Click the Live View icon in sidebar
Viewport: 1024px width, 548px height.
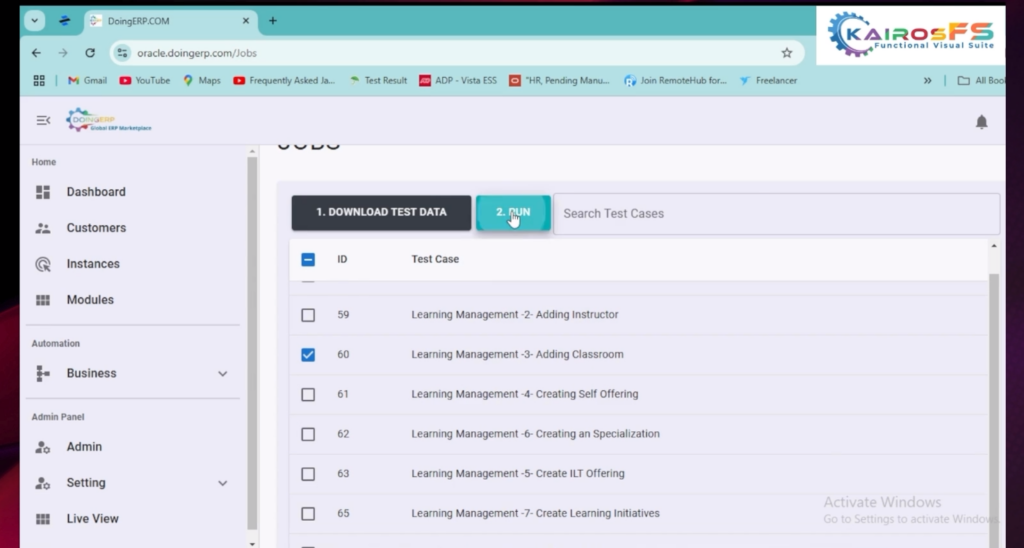[43, 519]
